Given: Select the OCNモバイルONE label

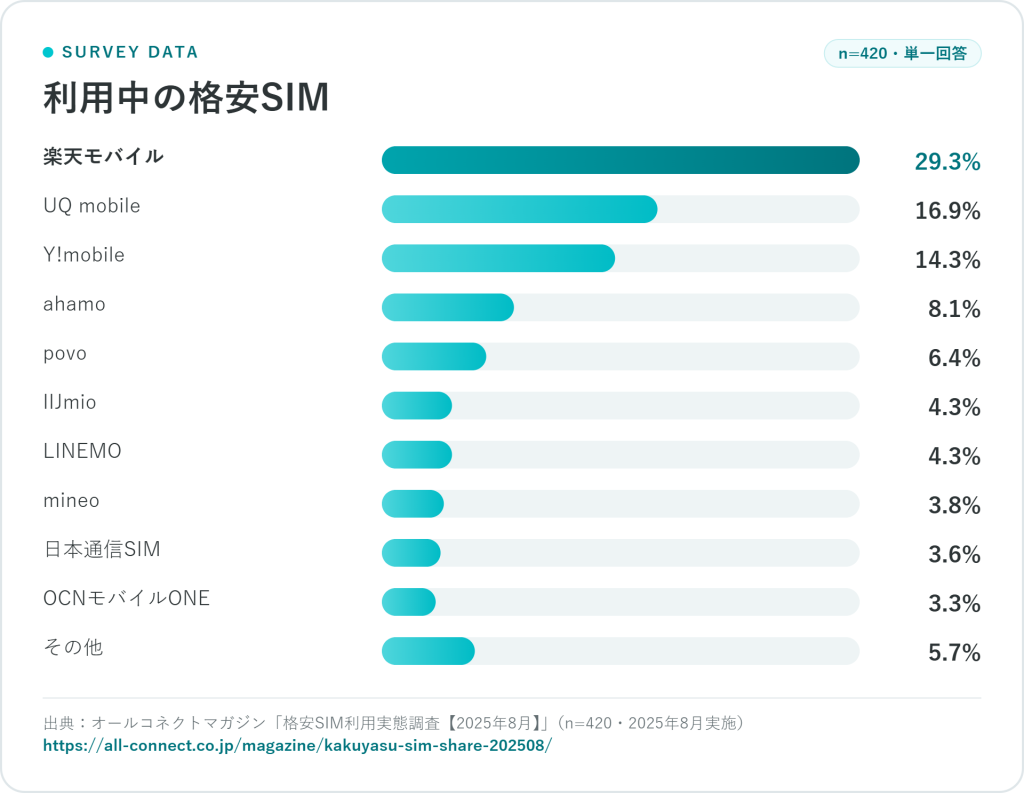Looking at the screenshot, I should click(127, 598).
